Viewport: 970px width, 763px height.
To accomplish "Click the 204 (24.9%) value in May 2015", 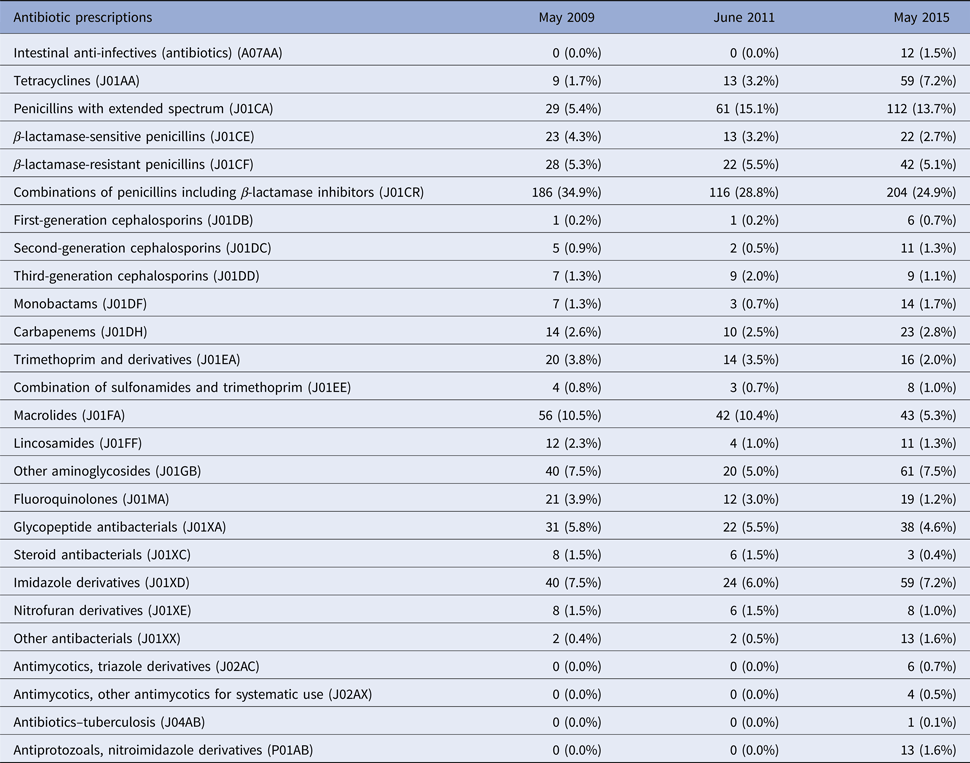I will [910, 191].
